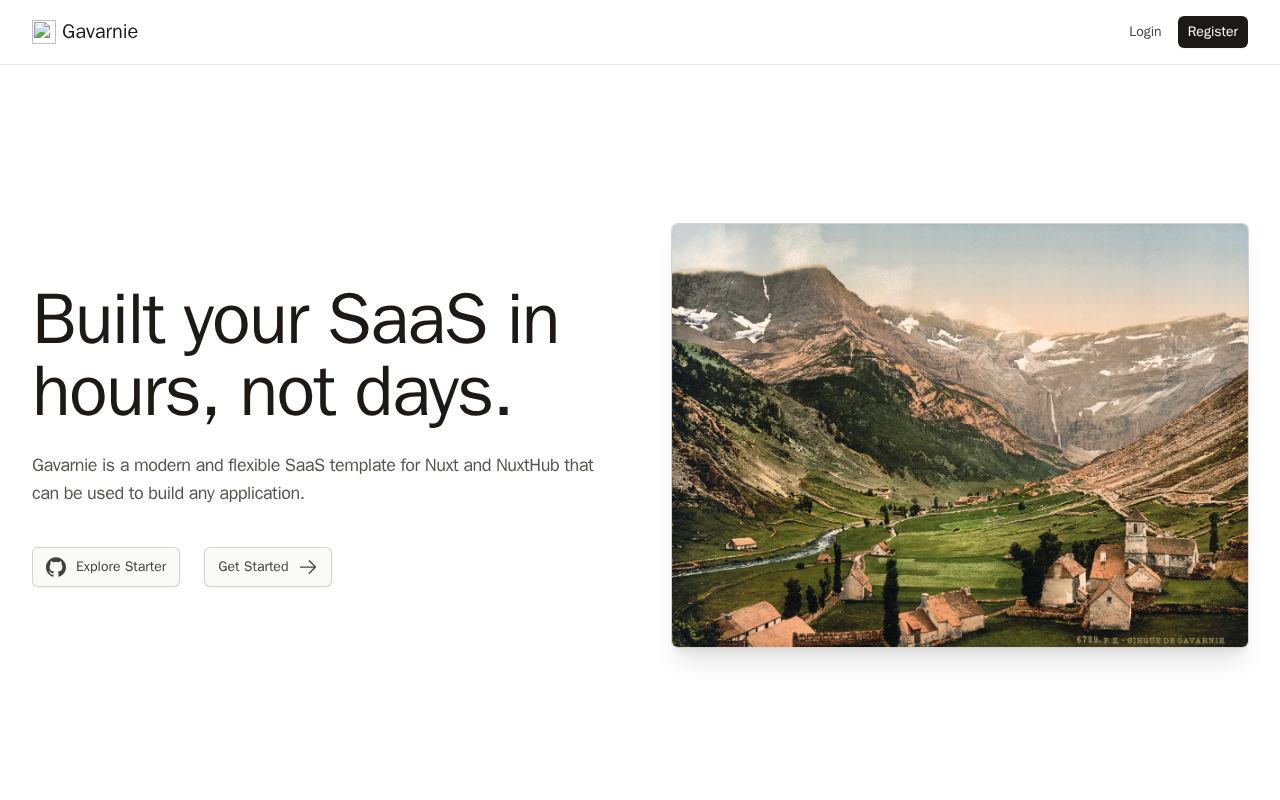Open the Gavarnie brand name link

click(x=100, y=32)
